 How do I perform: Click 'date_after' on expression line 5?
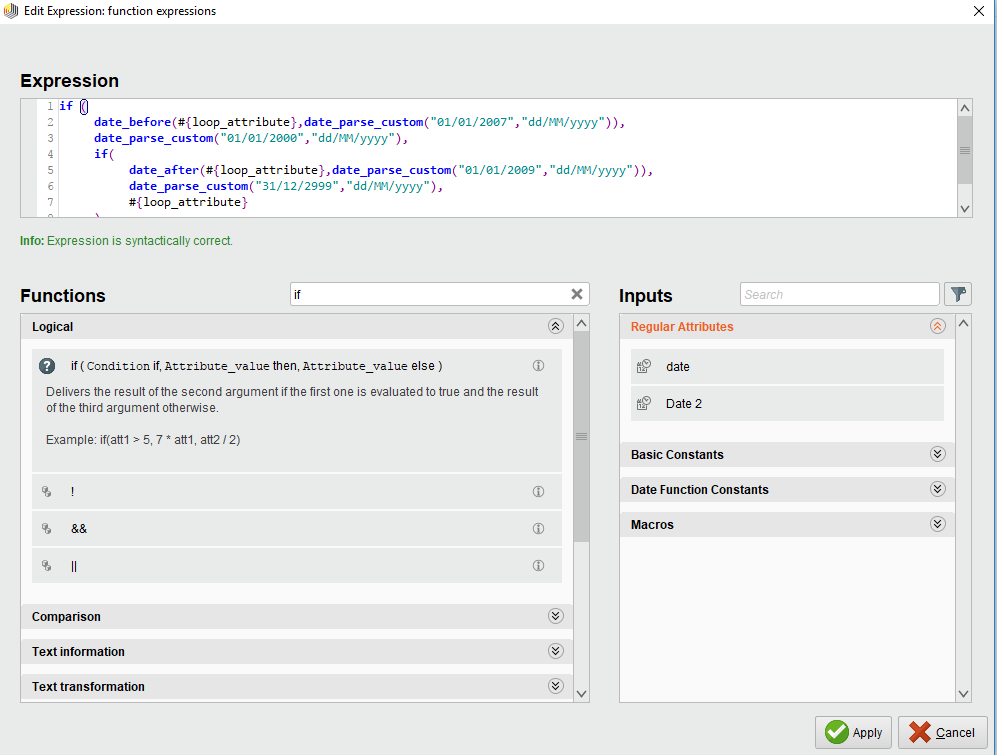tap(164, 170)
